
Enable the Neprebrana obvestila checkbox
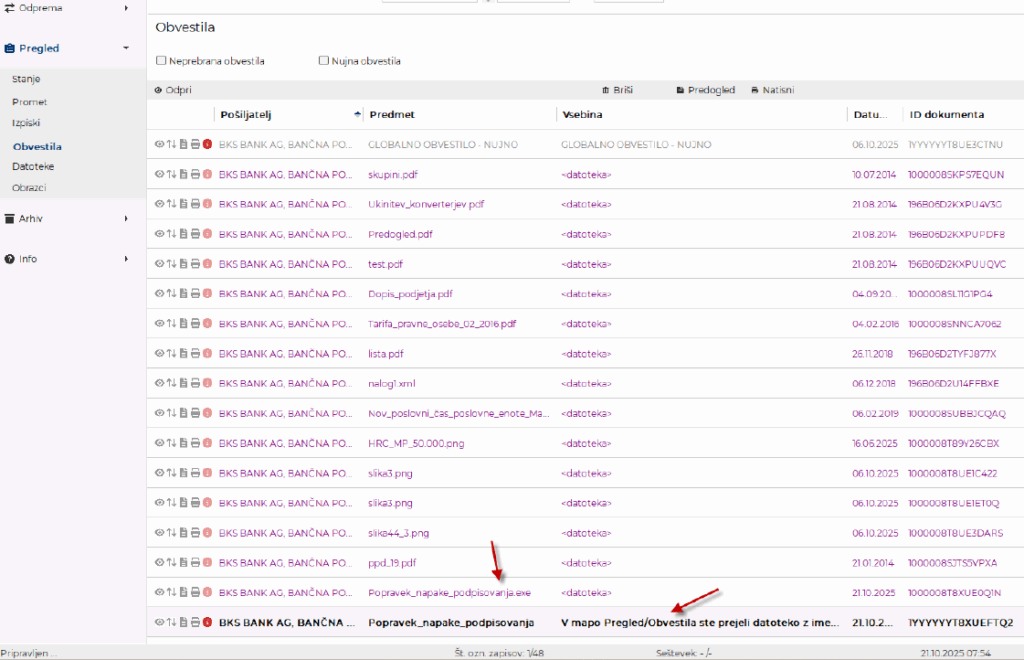(x=161, y=61)
